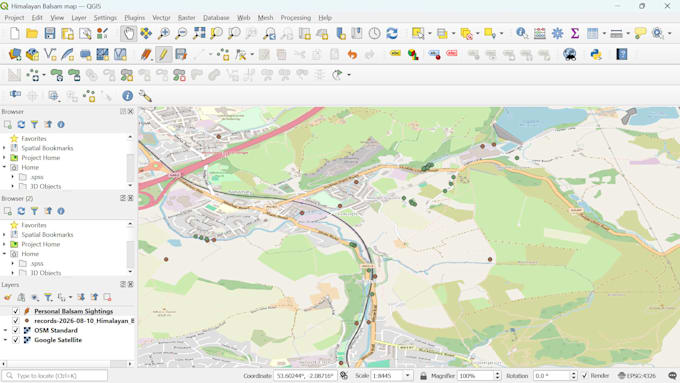Open the MetaSearch globe icon
The image size is (680, 383).
tap(569, 55)
